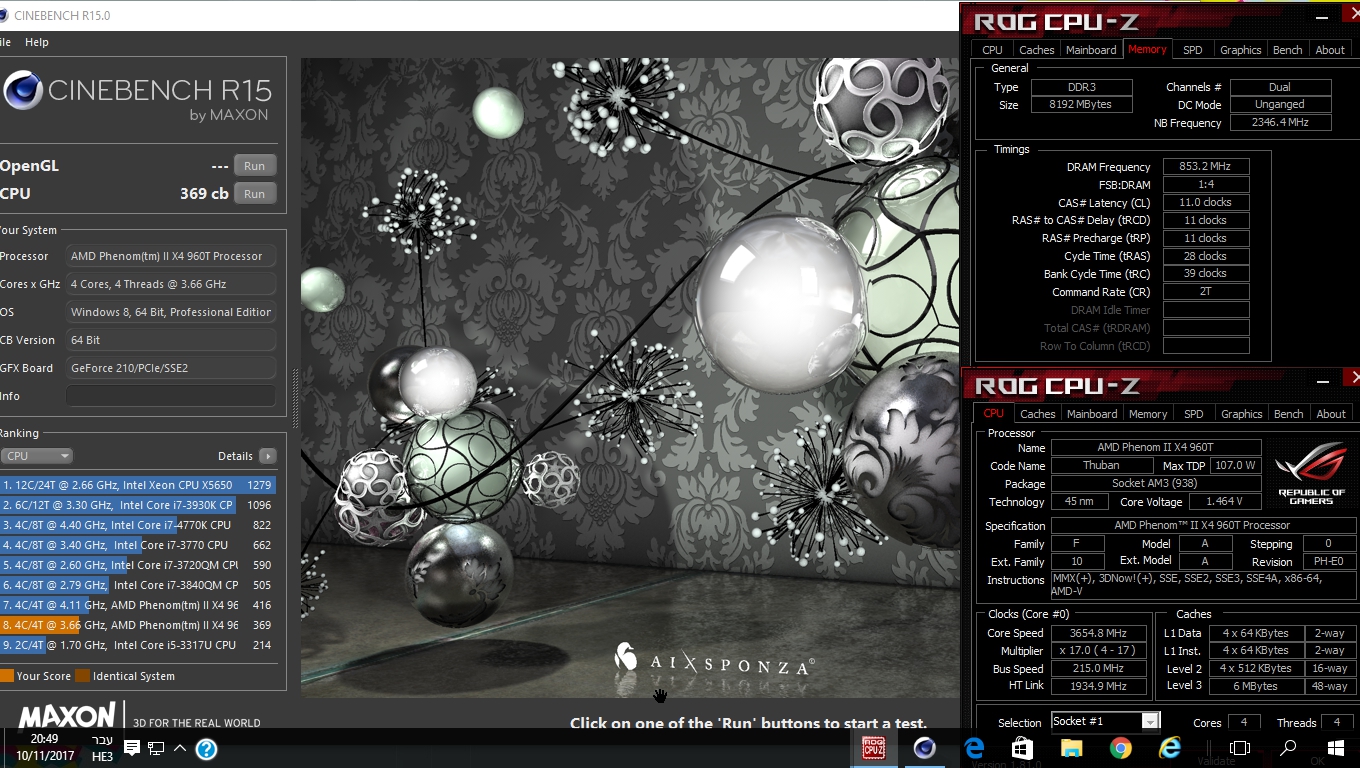Open File Explorer from the taskbar
The width and height of the screenshot is (1360, 768).
tap(1071, 748)
